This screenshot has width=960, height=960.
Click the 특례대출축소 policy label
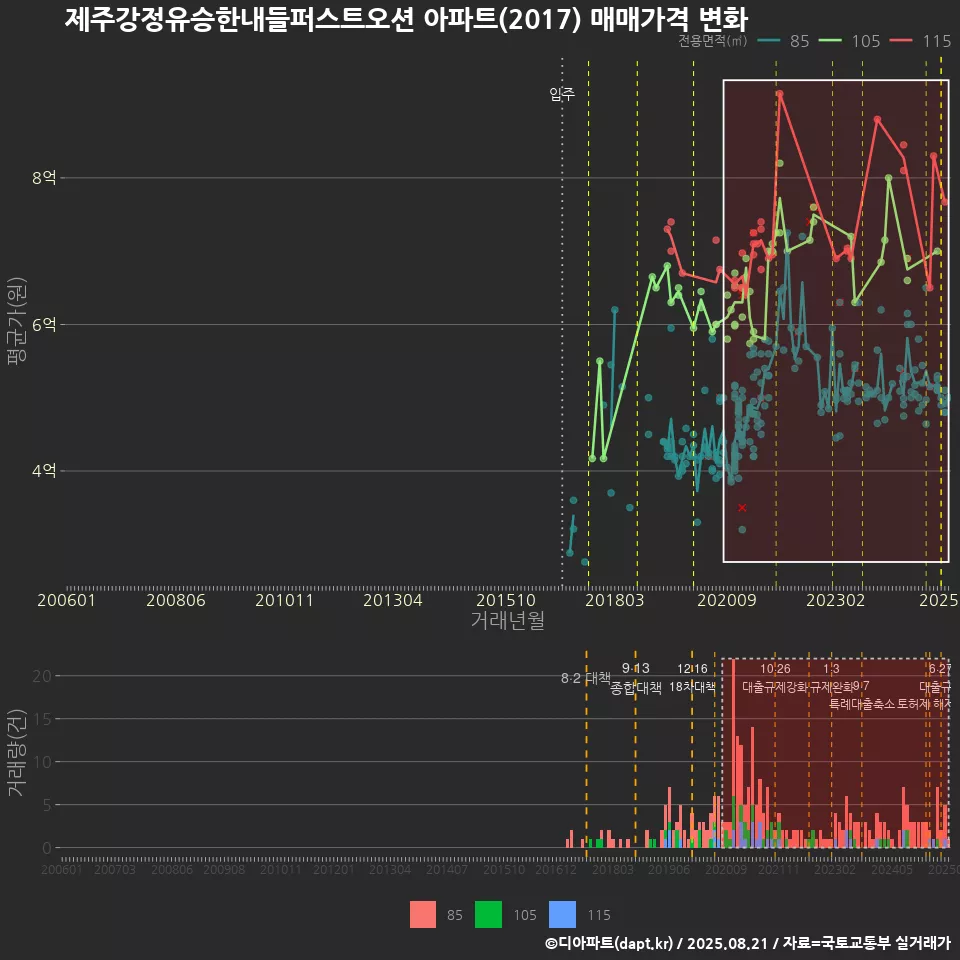862,704
